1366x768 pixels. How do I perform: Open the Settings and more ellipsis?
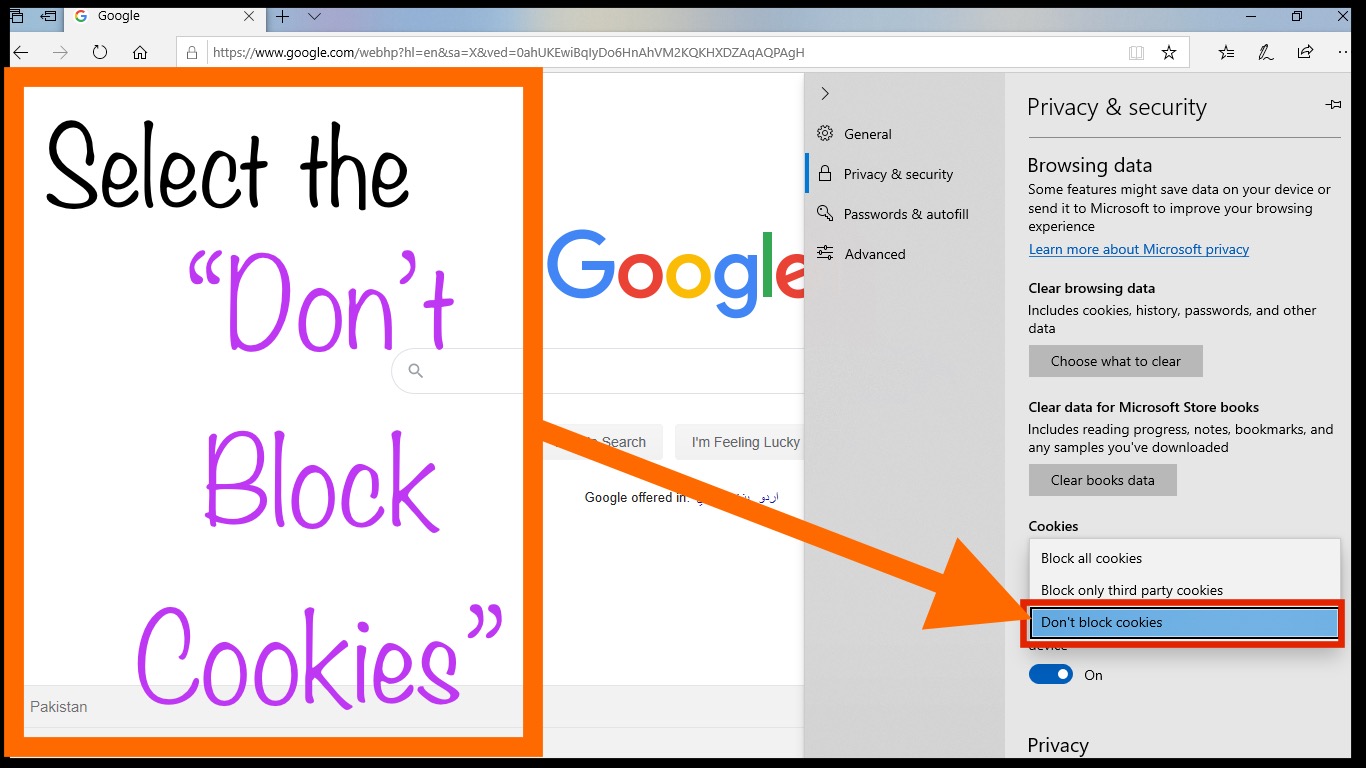pos(1343,52)
